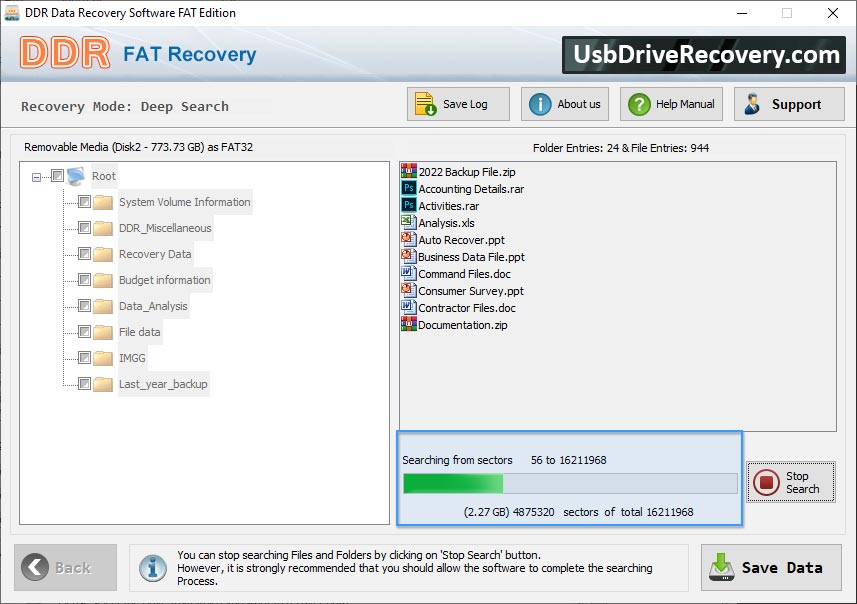Viewport: 857px width, 604px height.
Task: Click the Data_Analysis folder icon
Action: [x=103, y=306]
